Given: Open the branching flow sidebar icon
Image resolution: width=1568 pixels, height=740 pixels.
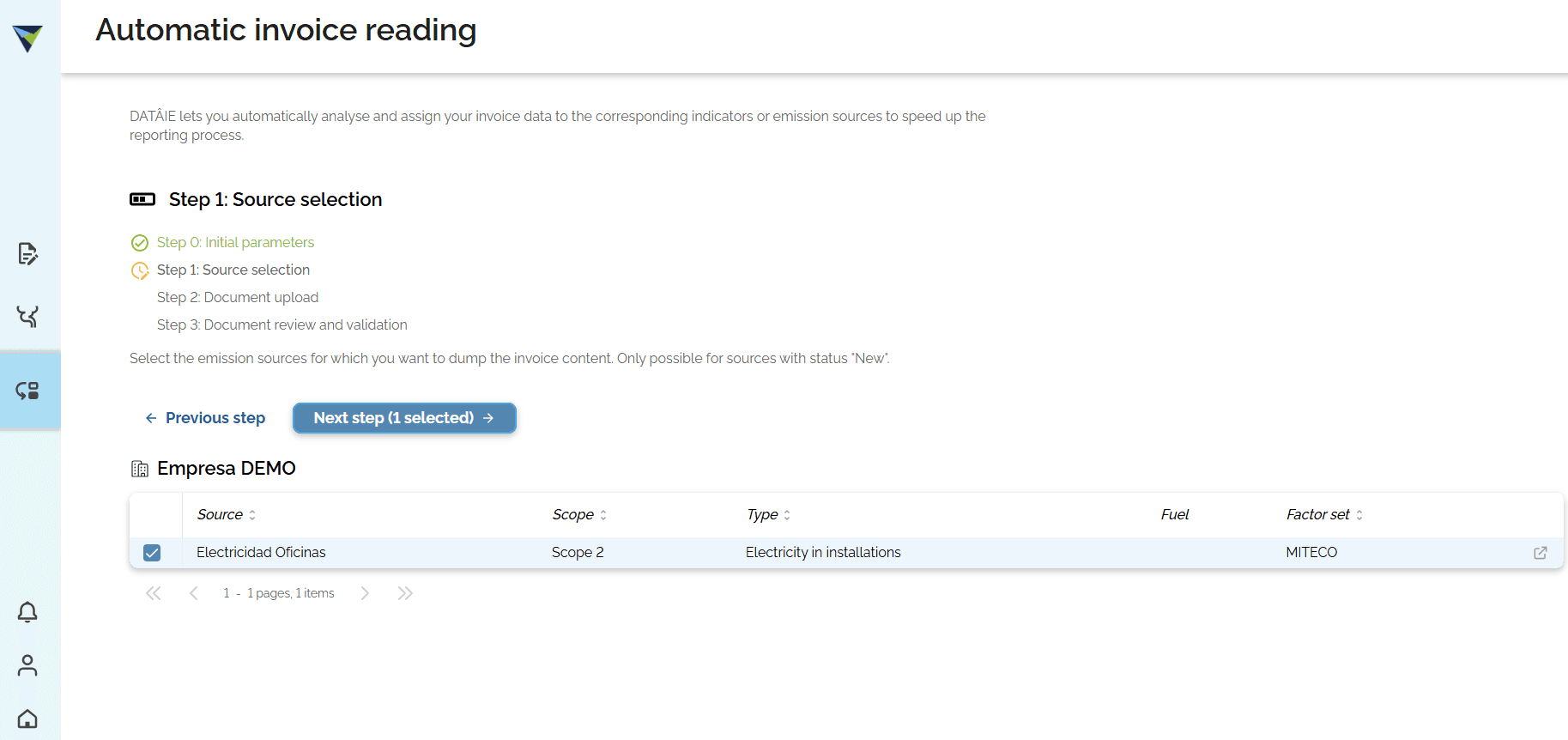Looking at the screenshot, I should pos(27,317).
